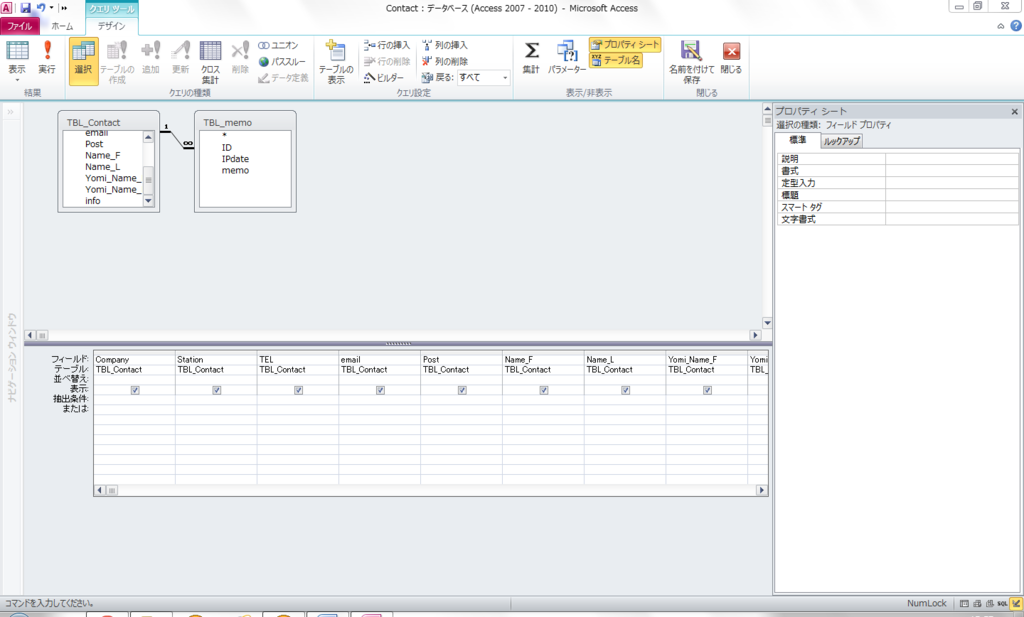Click 列の挿入 insert columns
This screenshot has width=1024, height=617.
(445, 45)
